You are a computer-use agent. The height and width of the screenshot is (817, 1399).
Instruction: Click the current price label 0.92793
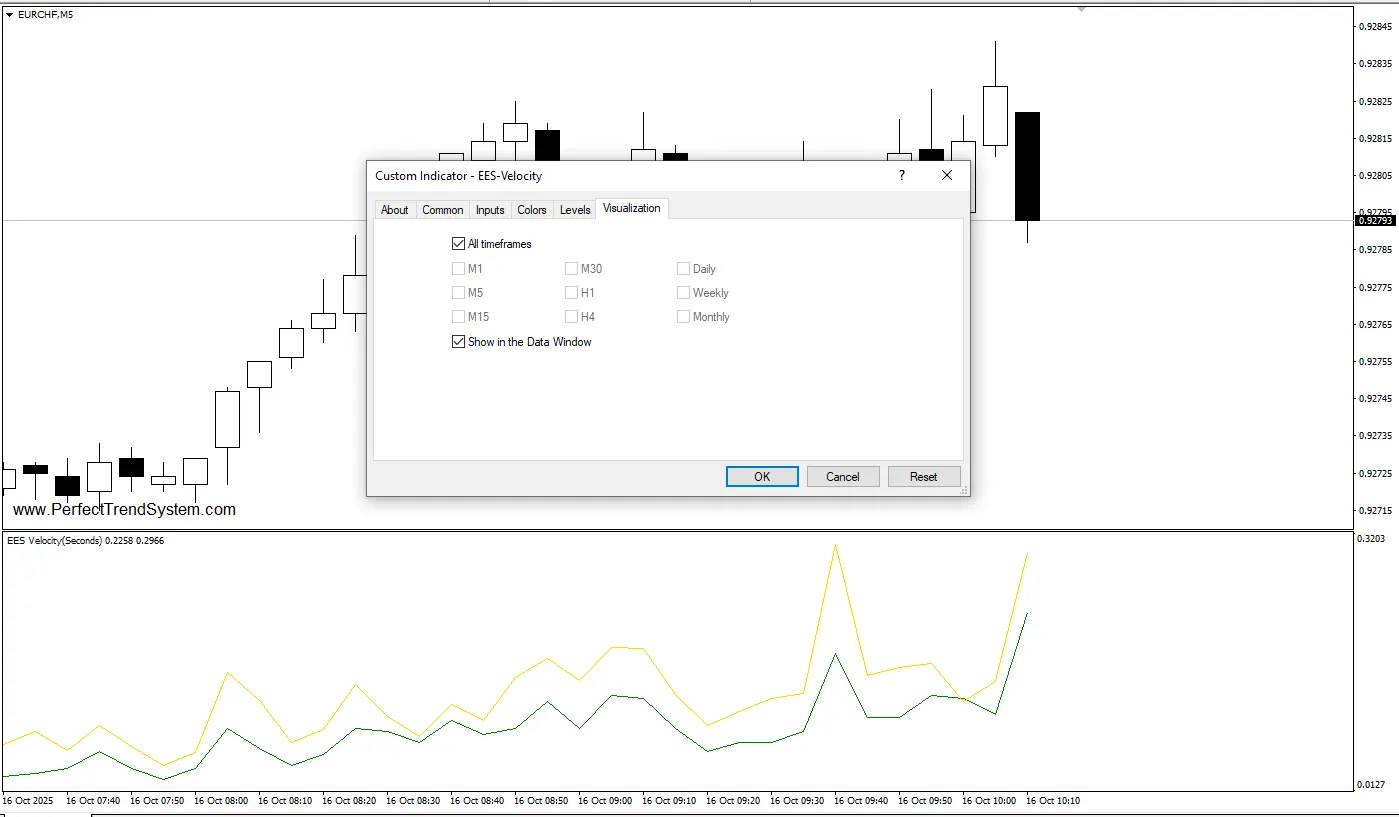pos(1373,221)
